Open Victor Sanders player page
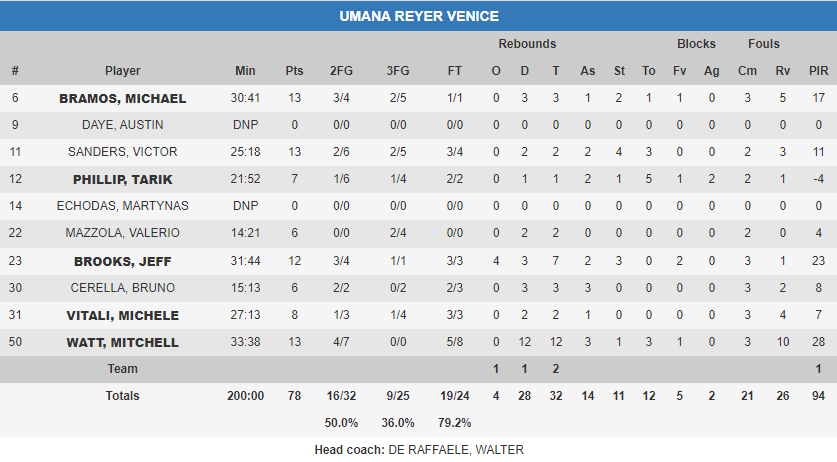 coord(123,152)
